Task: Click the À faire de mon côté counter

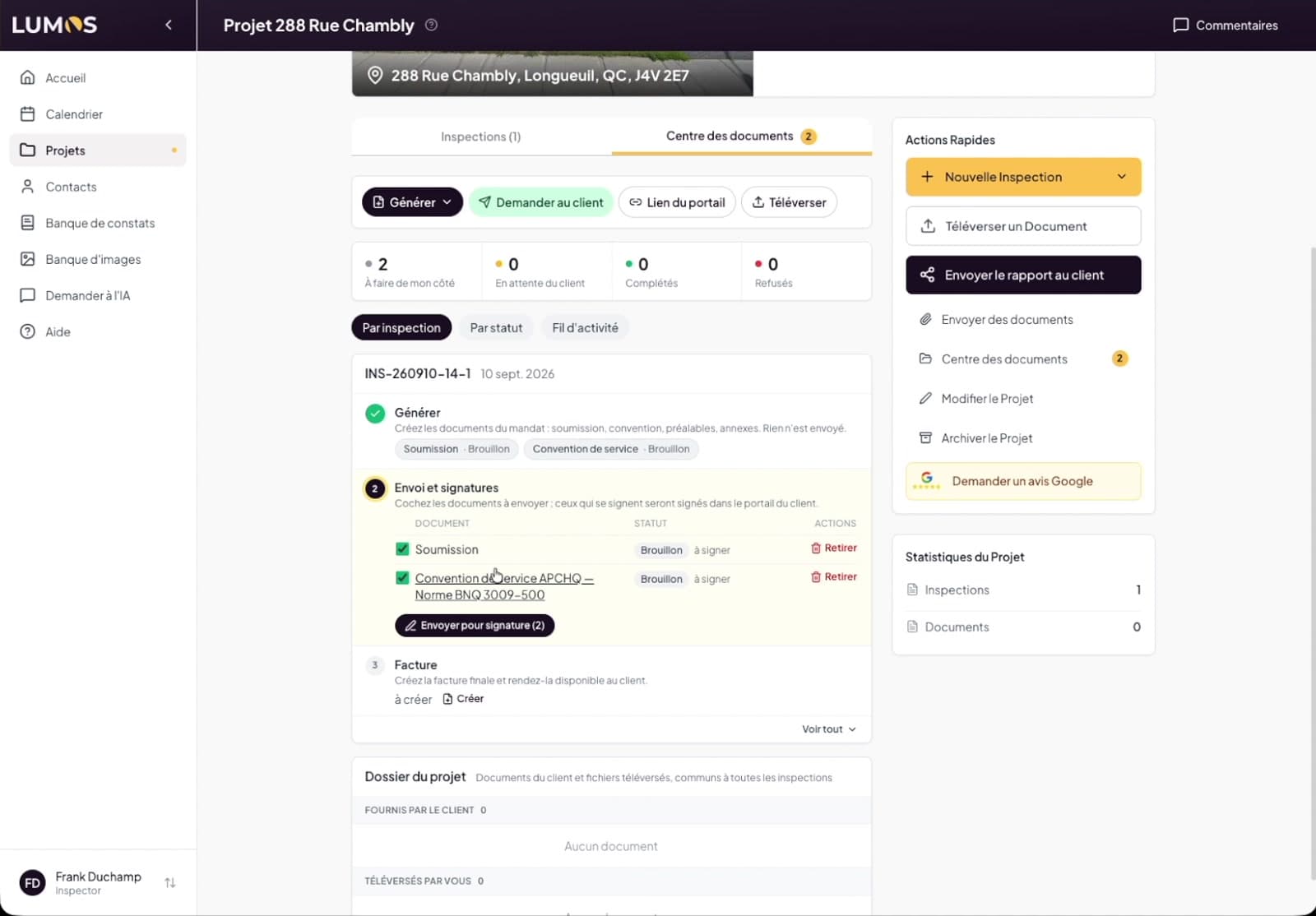Action: (417, 271)
